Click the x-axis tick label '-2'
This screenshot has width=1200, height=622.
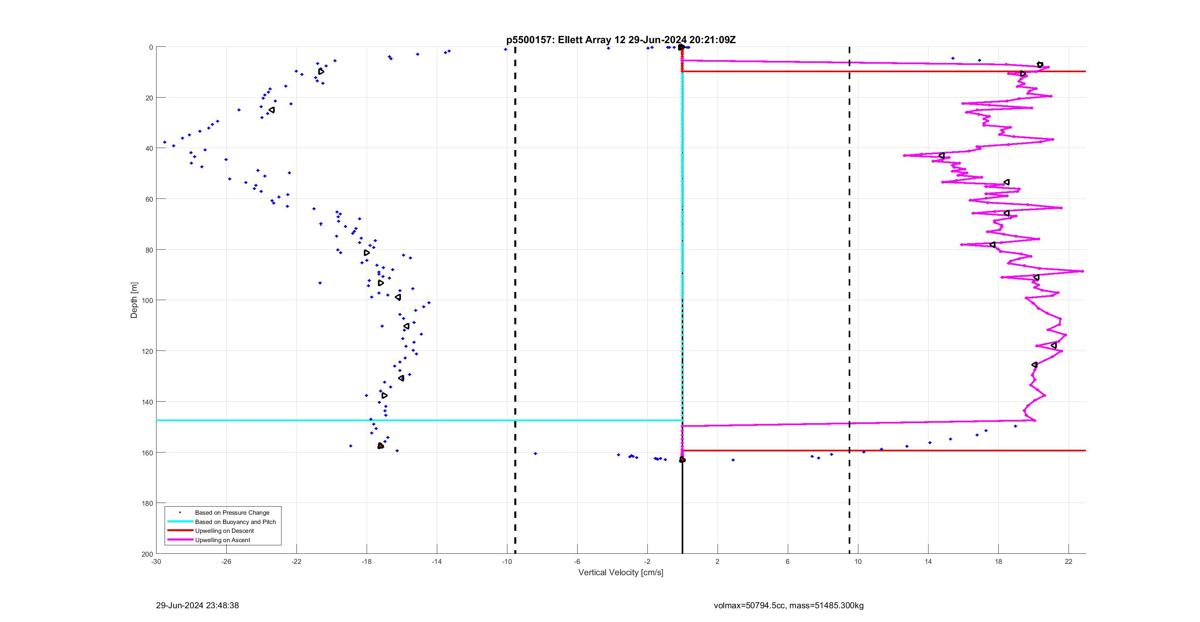647,562
